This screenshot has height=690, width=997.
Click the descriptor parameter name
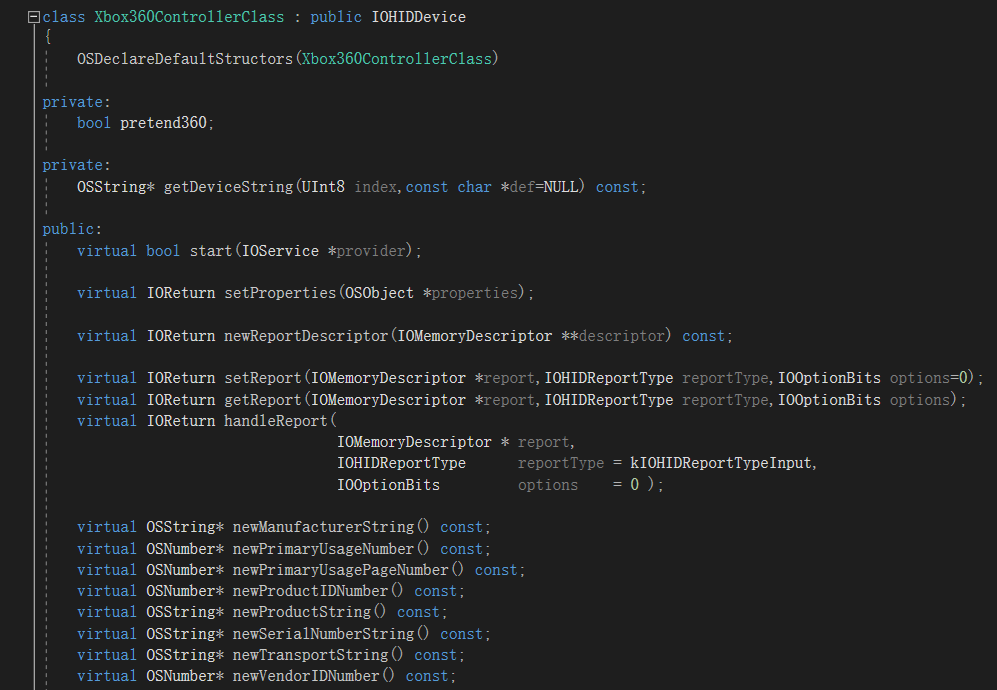[x=621, y=336]
